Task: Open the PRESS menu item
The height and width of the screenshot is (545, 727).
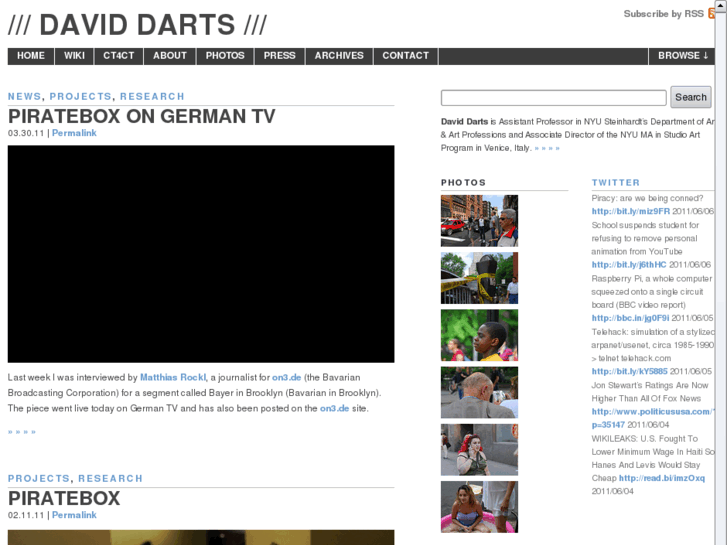Action: 280,56
